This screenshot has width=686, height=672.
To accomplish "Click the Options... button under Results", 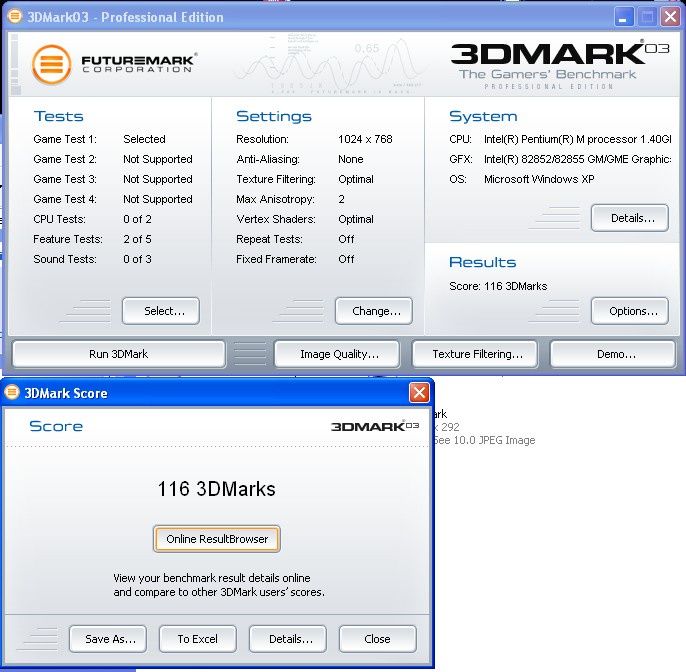I will click(630, 311).
